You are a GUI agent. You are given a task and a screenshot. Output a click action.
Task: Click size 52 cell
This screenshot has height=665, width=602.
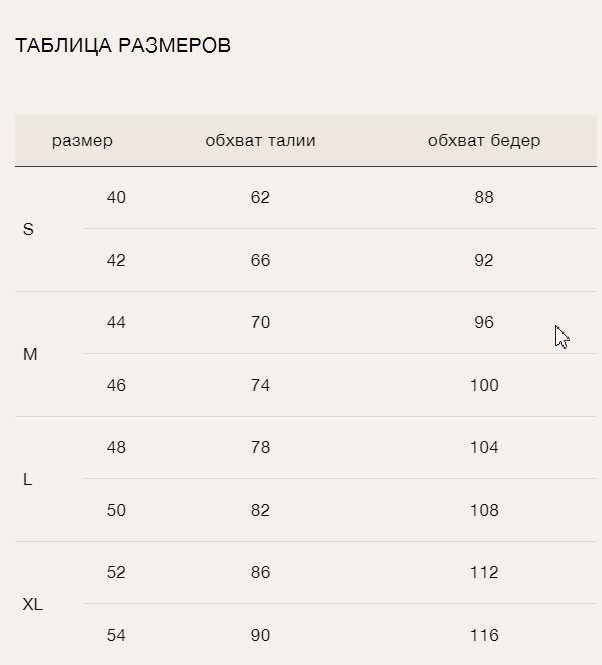pos(116,573)
